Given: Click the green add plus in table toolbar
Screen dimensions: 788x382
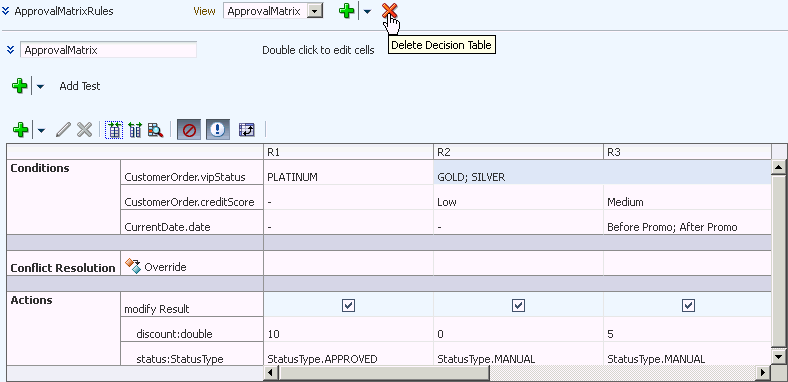Looking at the screenshot, I should pos(20,131).
